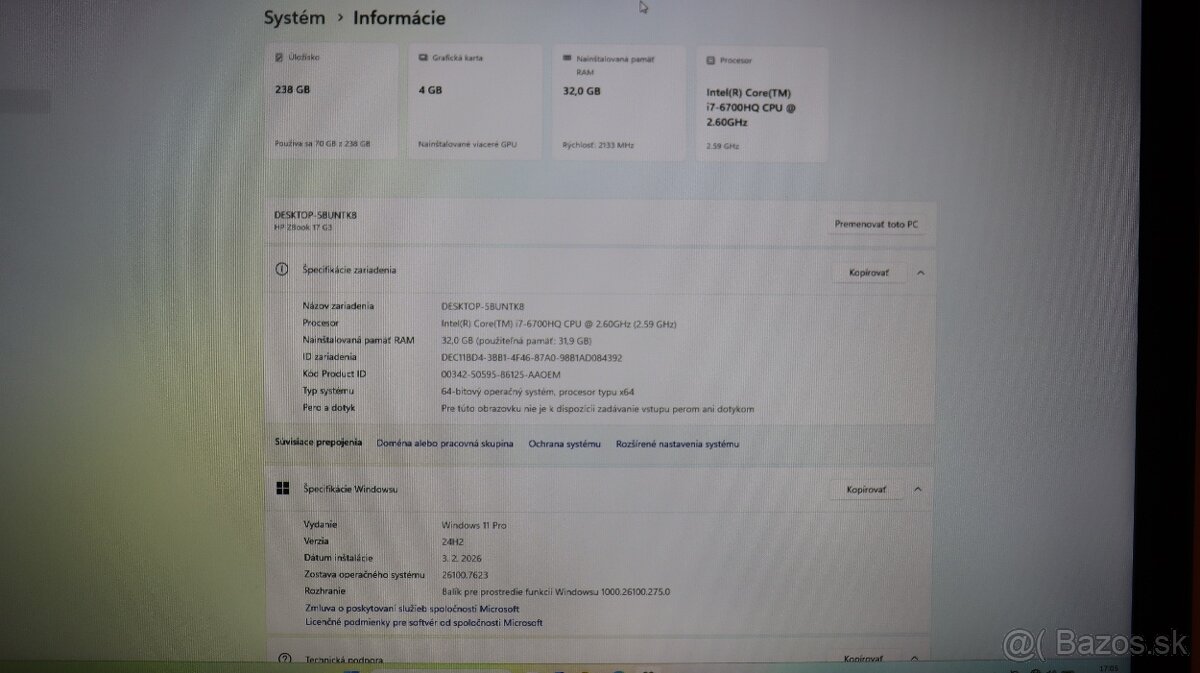Collapse the Špecifikácie Windowsu section
The width and height of the screenshot is (1200, 673).
point(917,489)
